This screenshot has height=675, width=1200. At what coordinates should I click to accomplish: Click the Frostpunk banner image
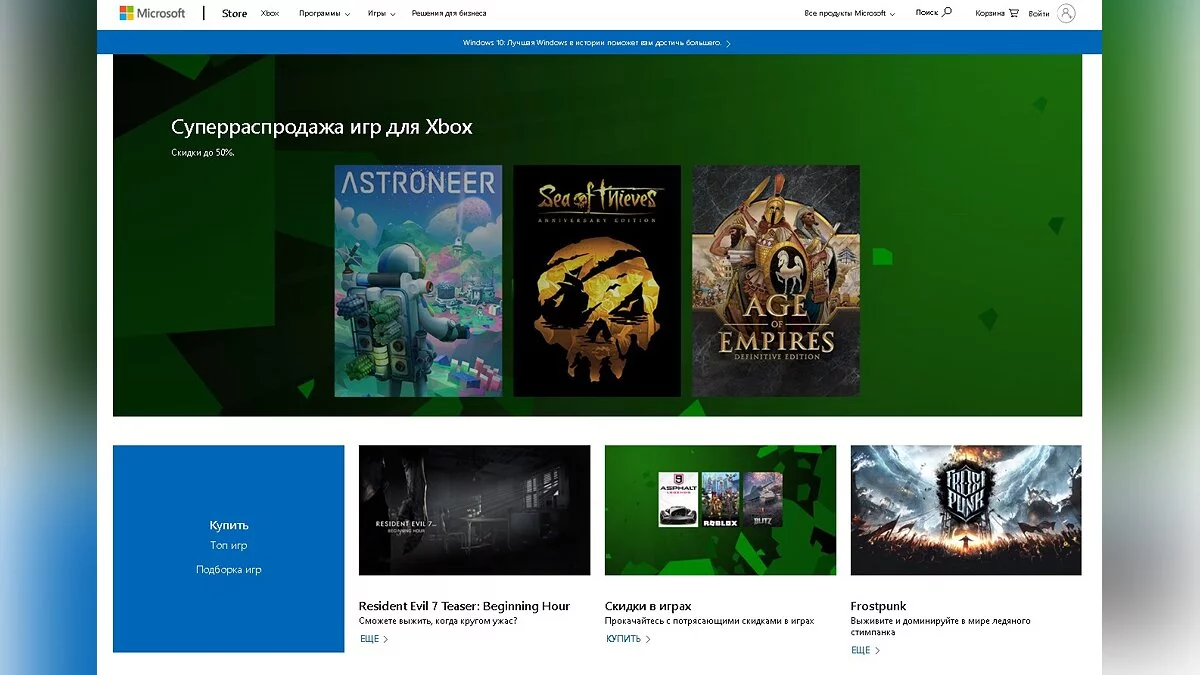965,510
